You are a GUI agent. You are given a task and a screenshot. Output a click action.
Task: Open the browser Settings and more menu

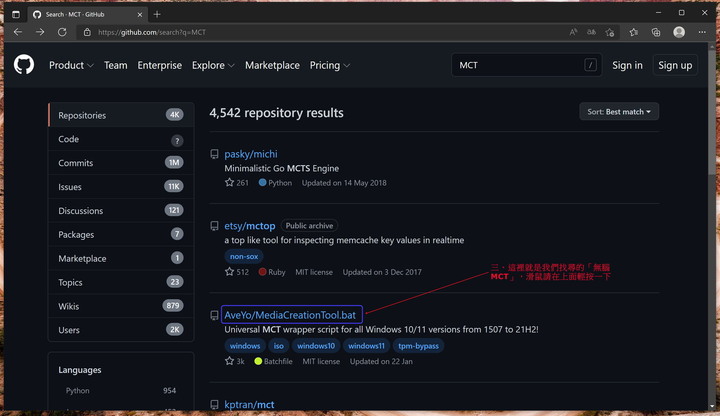(702, 32)
